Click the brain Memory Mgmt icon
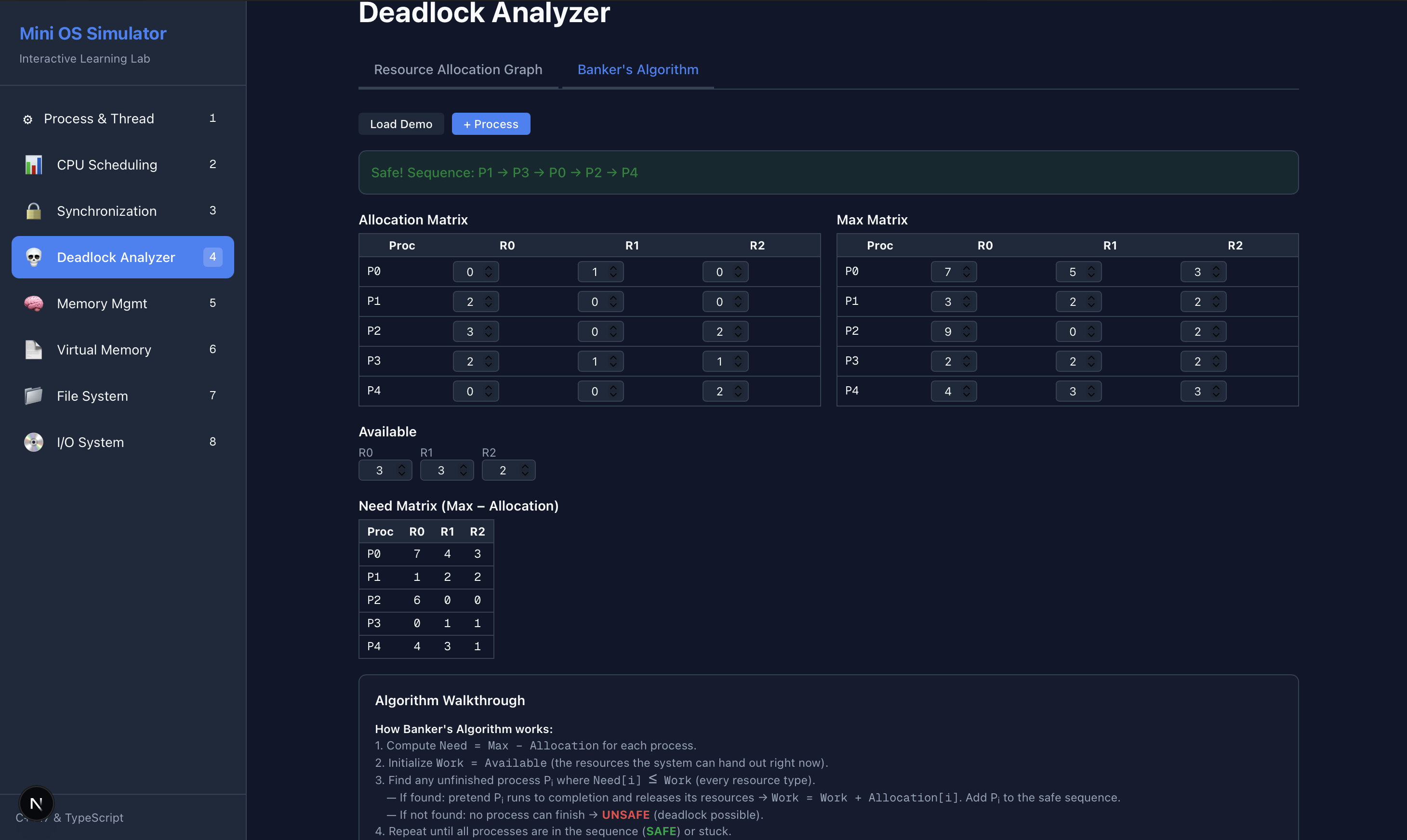 click(33, 303)
